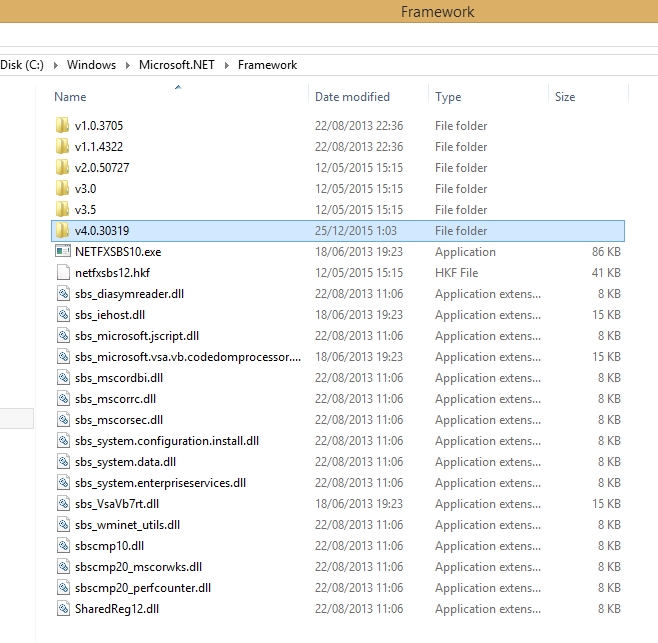Select the file name sbs_diasymreader.dll
The height and width of the screenshot is (643, 658).
point(129,294)
